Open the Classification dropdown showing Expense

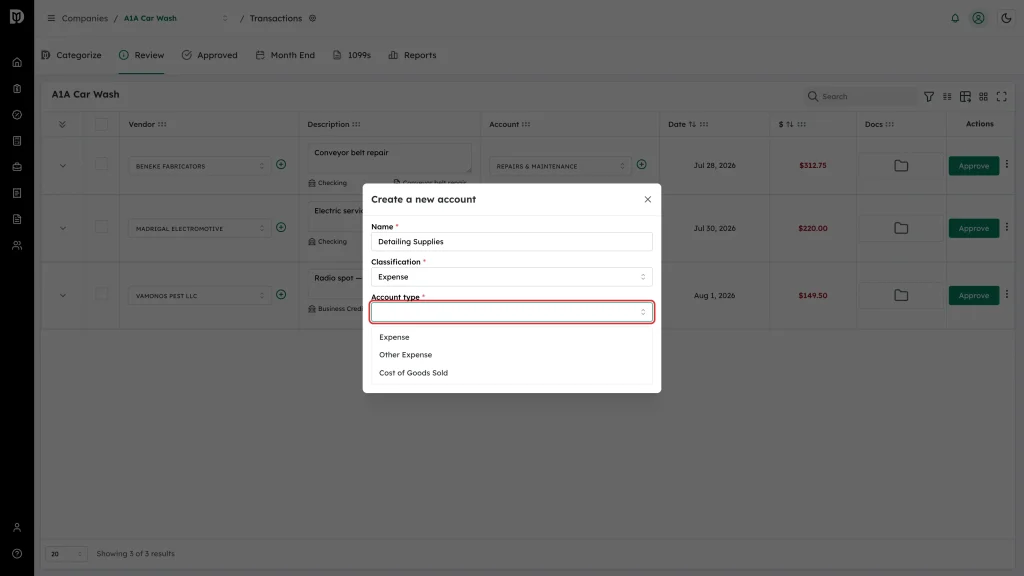tap(511, 277)
